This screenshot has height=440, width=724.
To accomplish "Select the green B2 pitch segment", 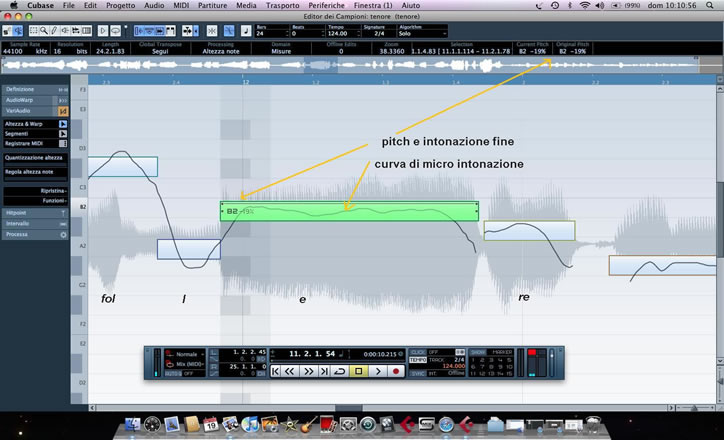I will tap(349, 211).
